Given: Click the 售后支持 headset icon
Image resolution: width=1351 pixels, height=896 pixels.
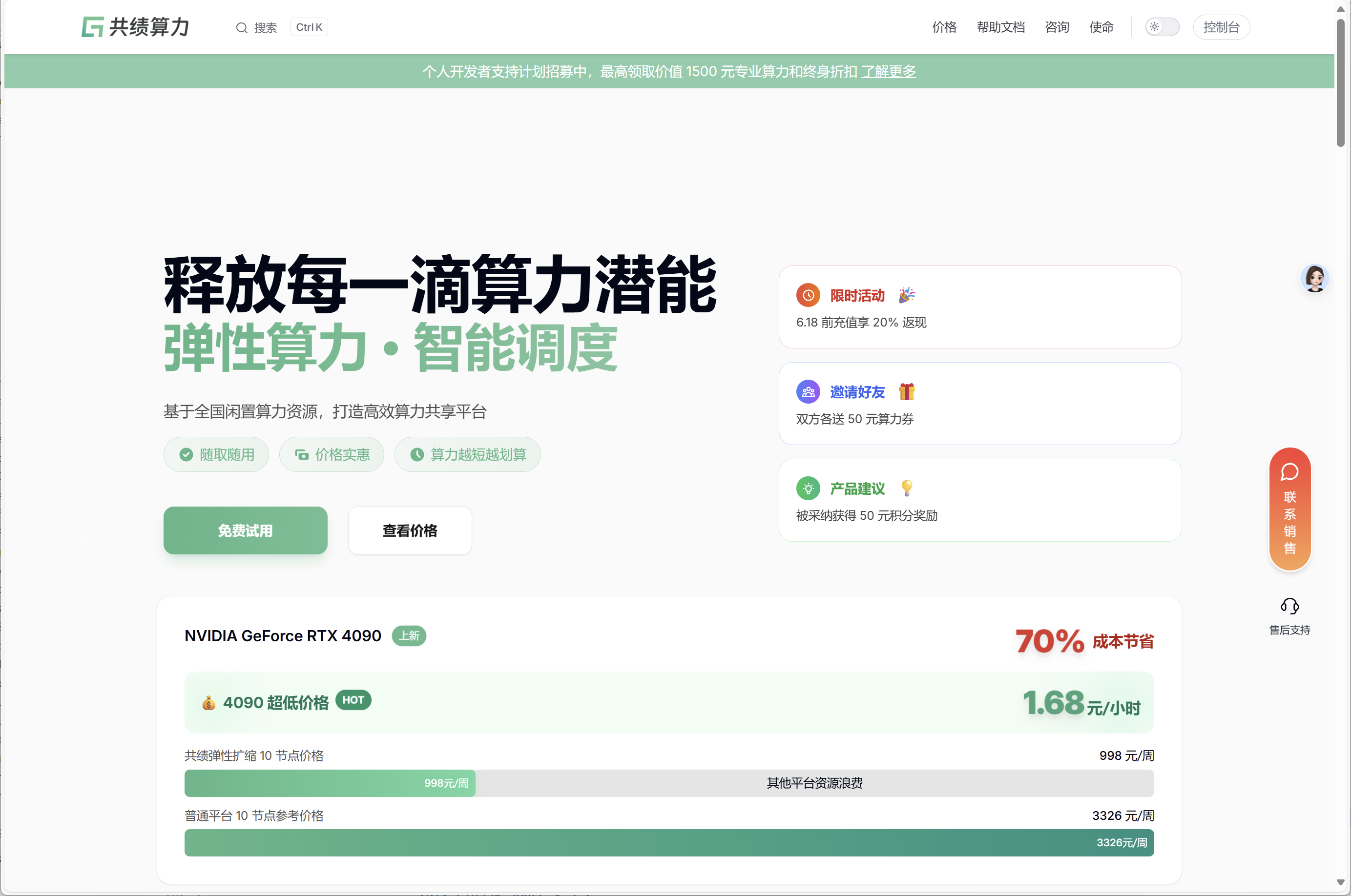Looking at the screenshot, I should pyautogui.click(x=1289, y=606).
